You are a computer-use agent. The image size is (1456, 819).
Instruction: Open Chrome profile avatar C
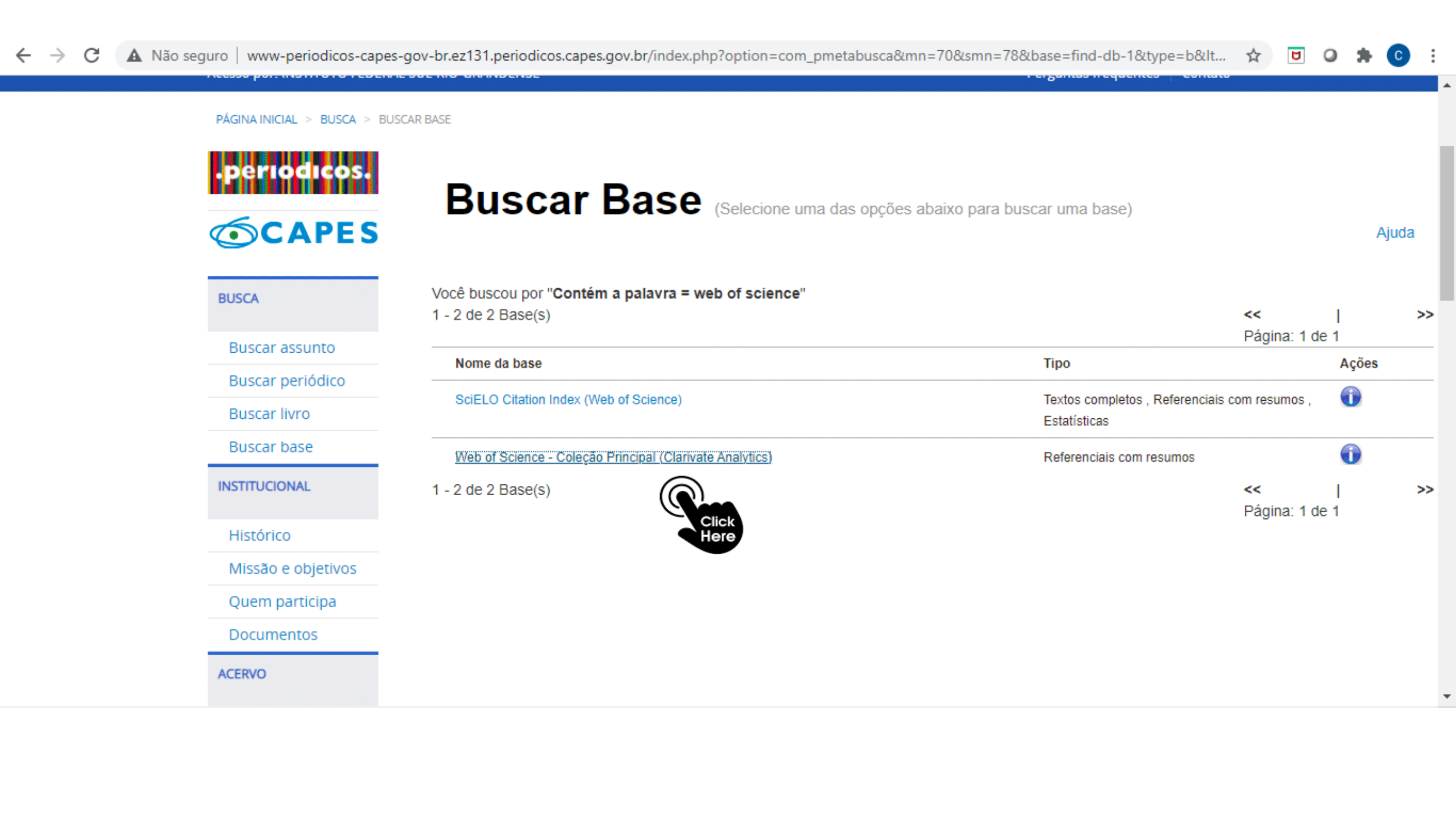1398,55
